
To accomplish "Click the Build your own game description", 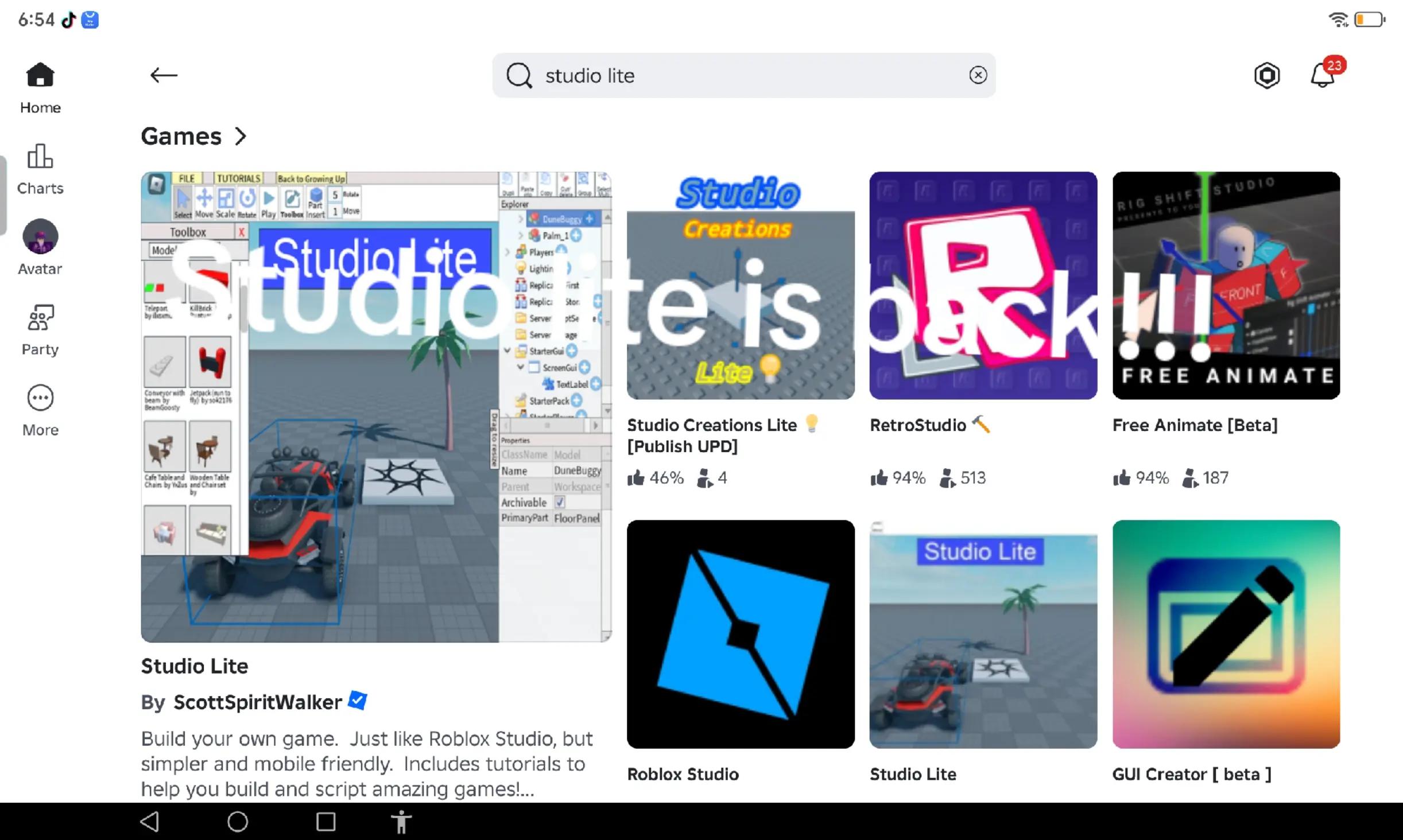I will pyautogui.click(x=367, y=764).
